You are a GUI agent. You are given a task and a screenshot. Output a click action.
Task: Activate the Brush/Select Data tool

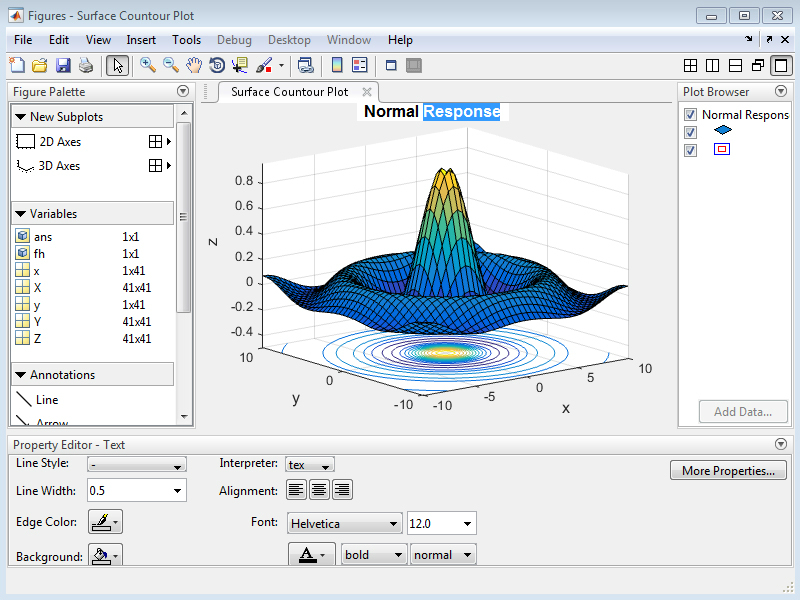click(x=264, y=65)
